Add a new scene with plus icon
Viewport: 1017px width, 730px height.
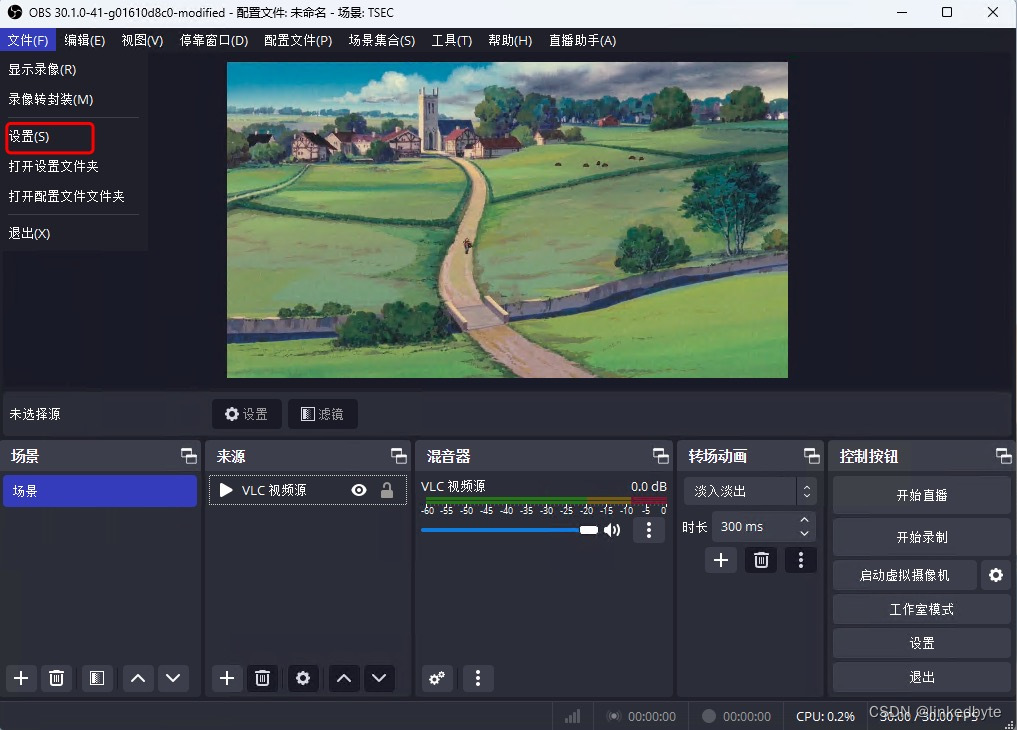point(21,678)
